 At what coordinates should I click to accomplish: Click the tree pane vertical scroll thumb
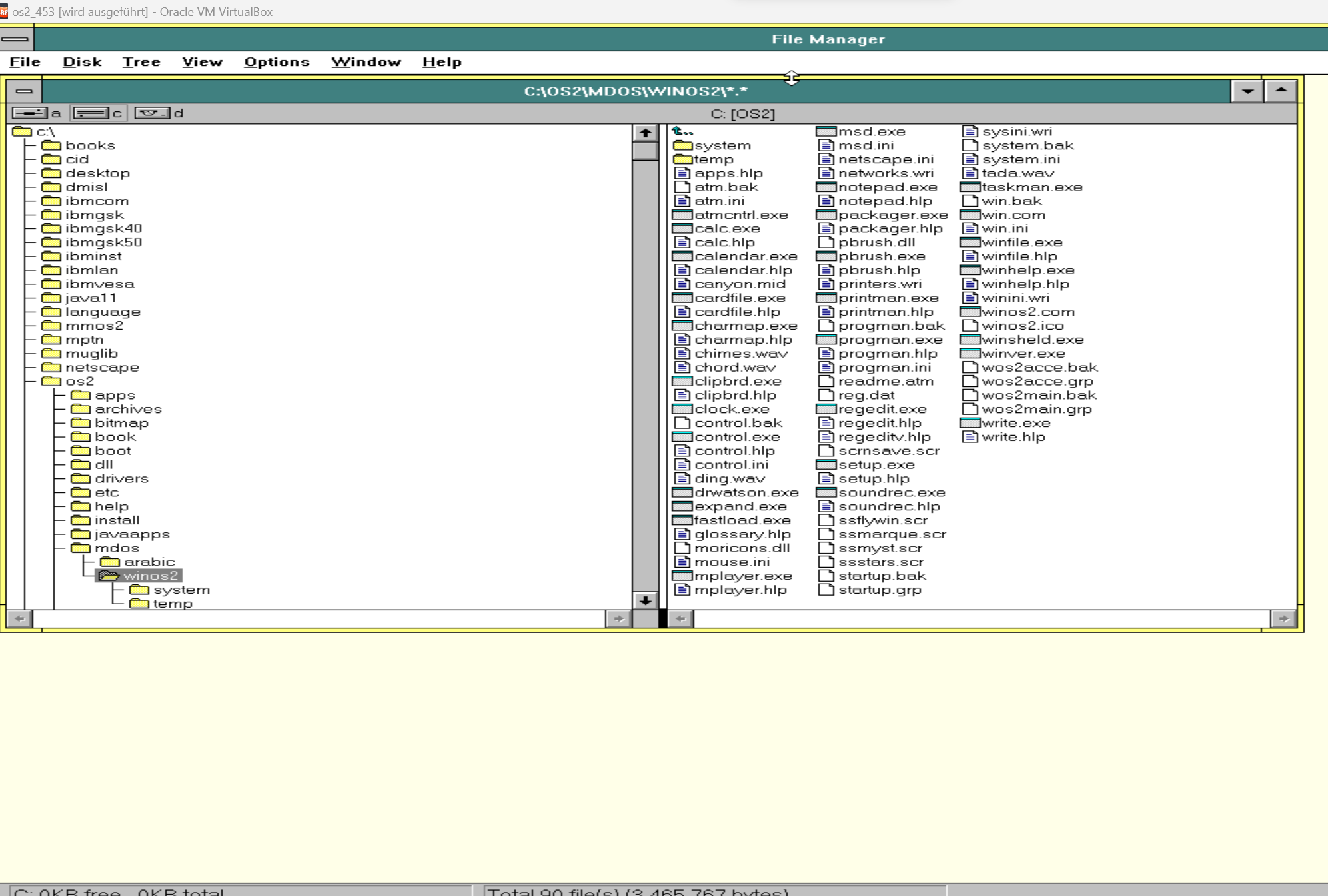pos(645,151)
